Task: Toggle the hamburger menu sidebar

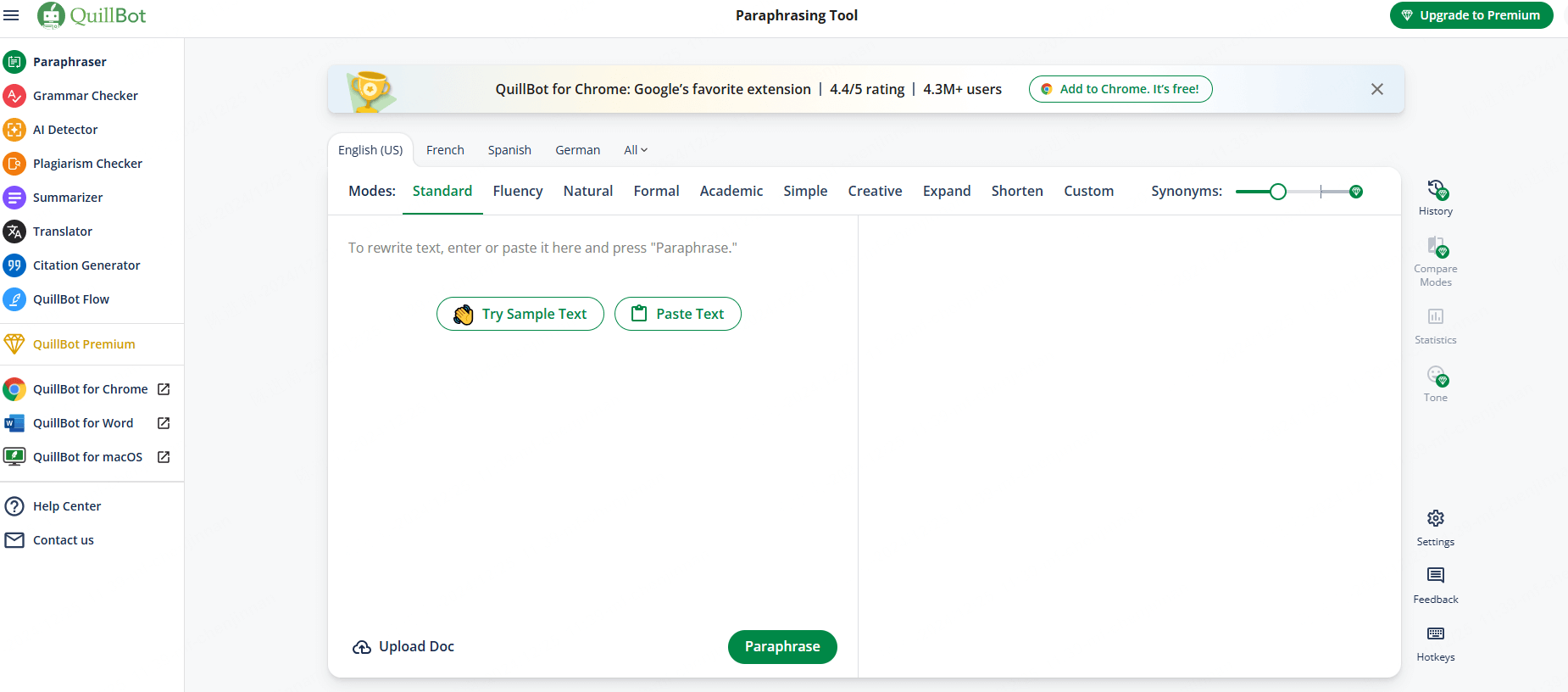Action: pos(11,15)
